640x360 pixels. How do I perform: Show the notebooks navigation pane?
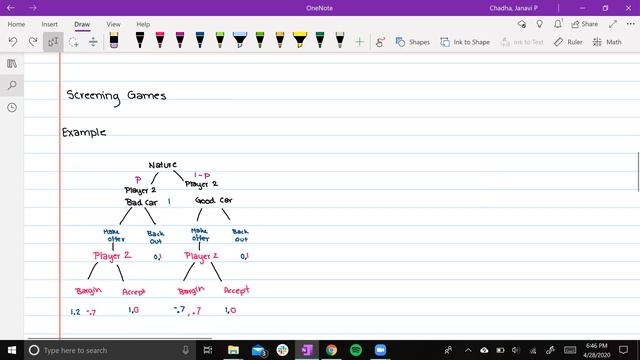coord(12,64)
